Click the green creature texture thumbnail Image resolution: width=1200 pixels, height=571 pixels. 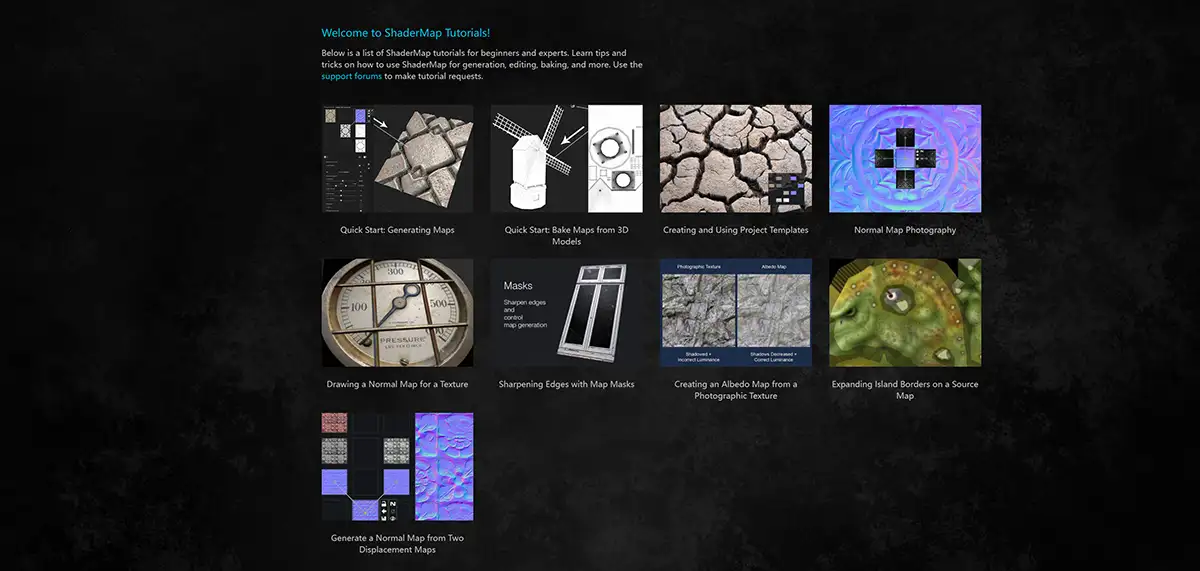(x=905, y=313)
